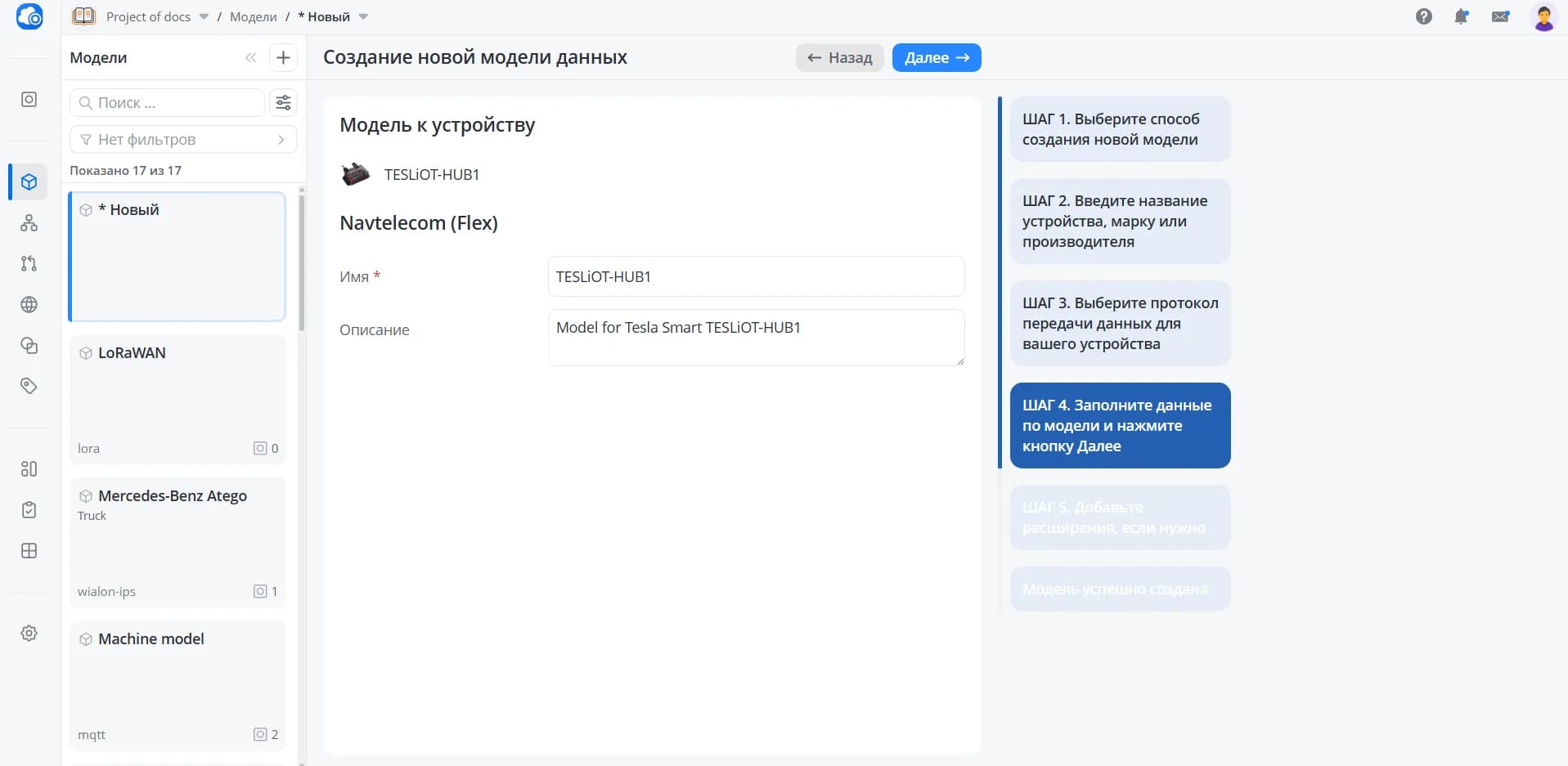Open the globe icon in sidebar
Viewport: 1568px width, 766px height.
pos(29,304)
